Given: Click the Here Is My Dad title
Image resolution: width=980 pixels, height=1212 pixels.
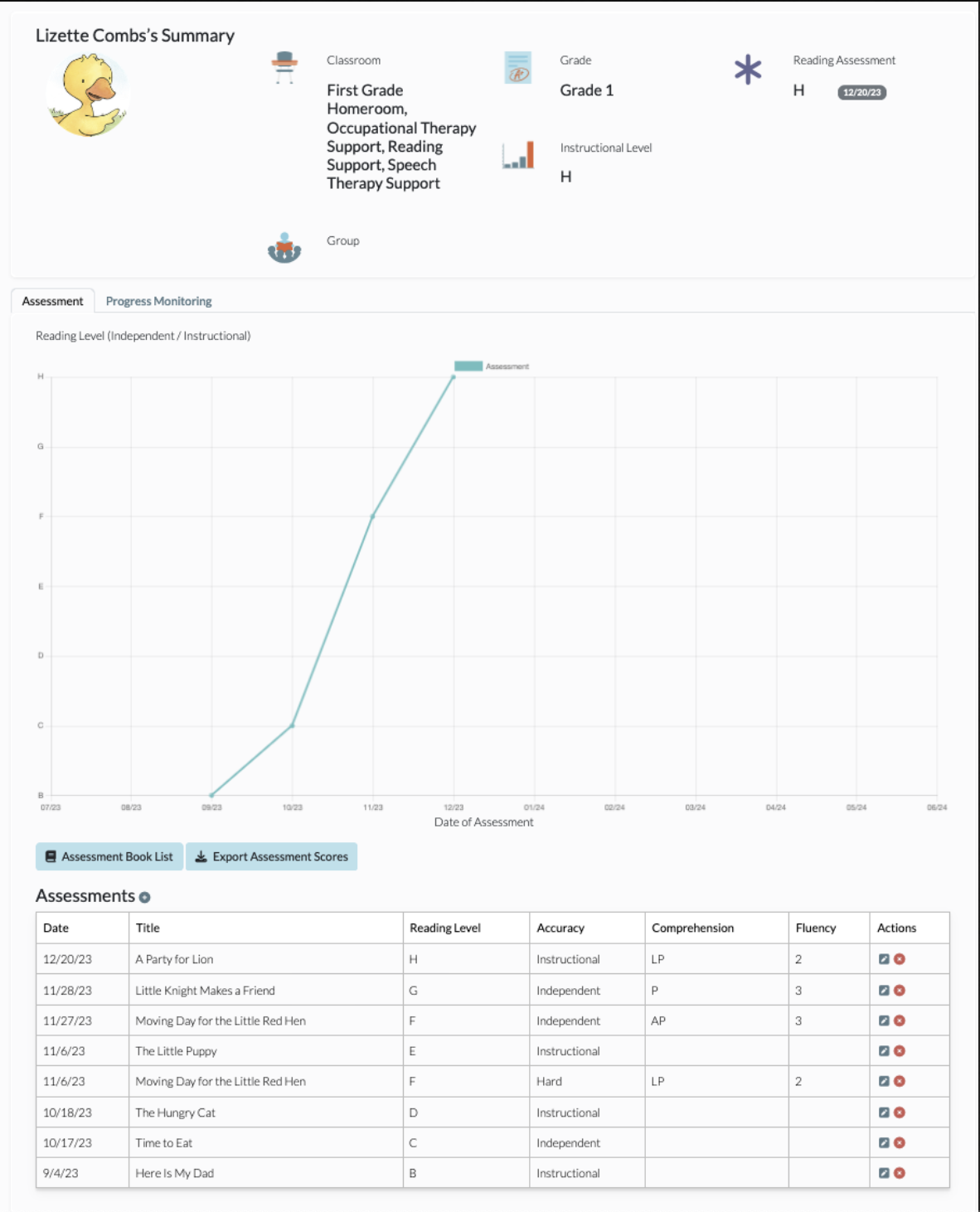Looking at the screenshot, I should coord(265,1173).
